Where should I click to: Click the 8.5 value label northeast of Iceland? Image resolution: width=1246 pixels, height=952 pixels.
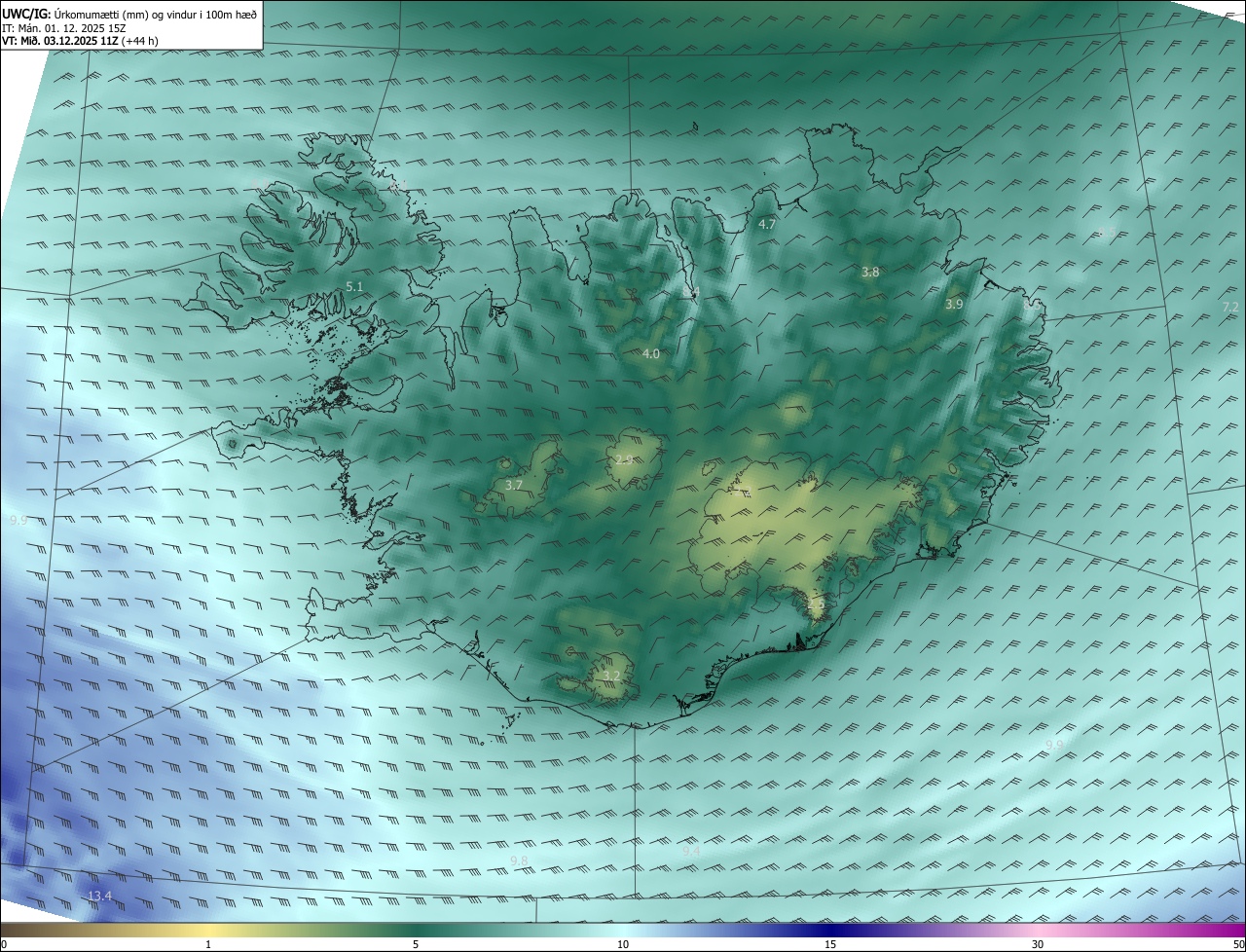[x=1107, y=232]
